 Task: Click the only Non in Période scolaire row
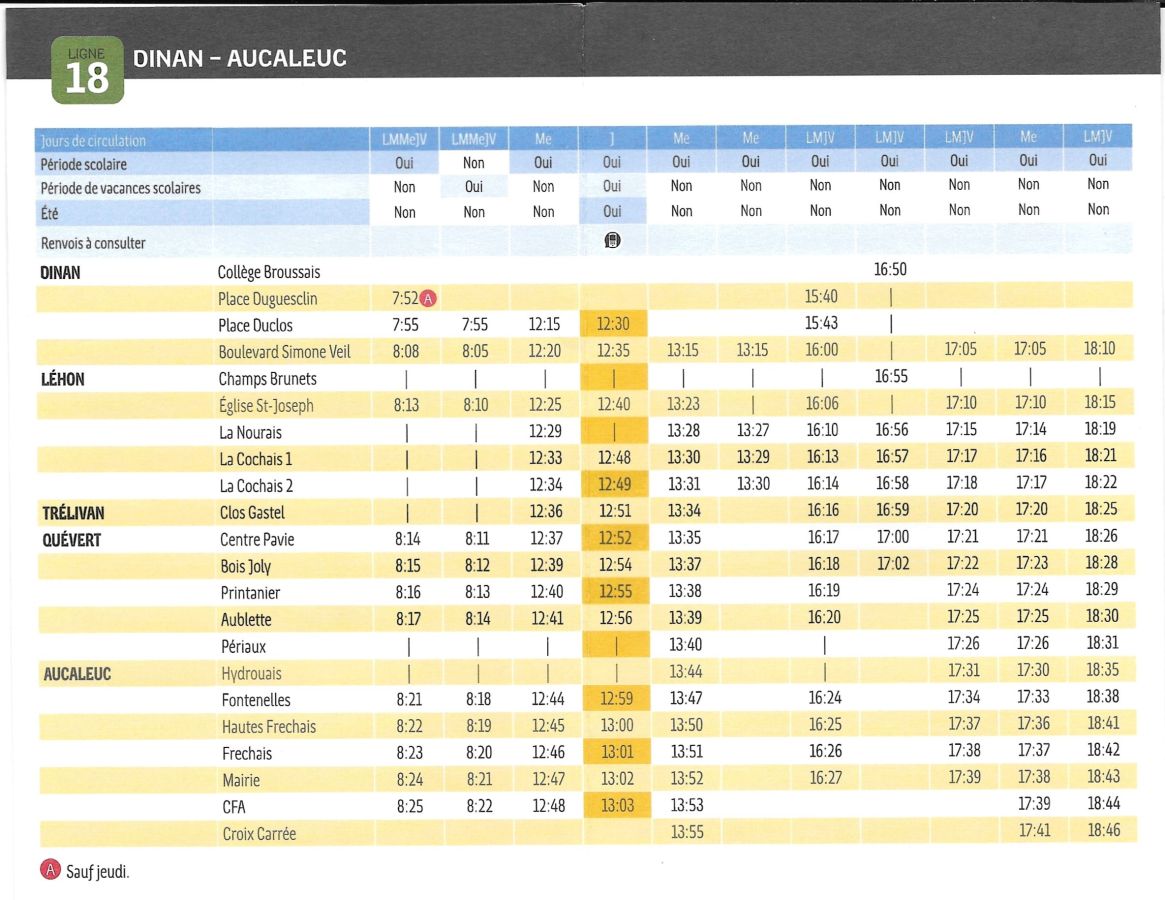click(473, 163)
